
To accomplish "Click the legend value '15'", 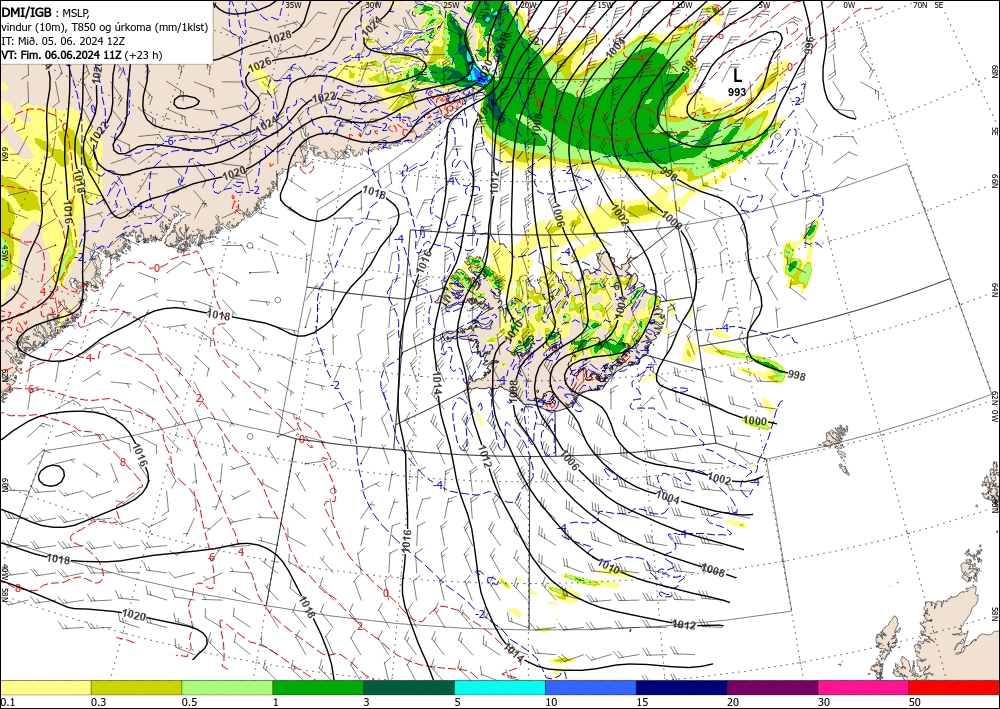I will pyautogui.click(x=642, y=702).
